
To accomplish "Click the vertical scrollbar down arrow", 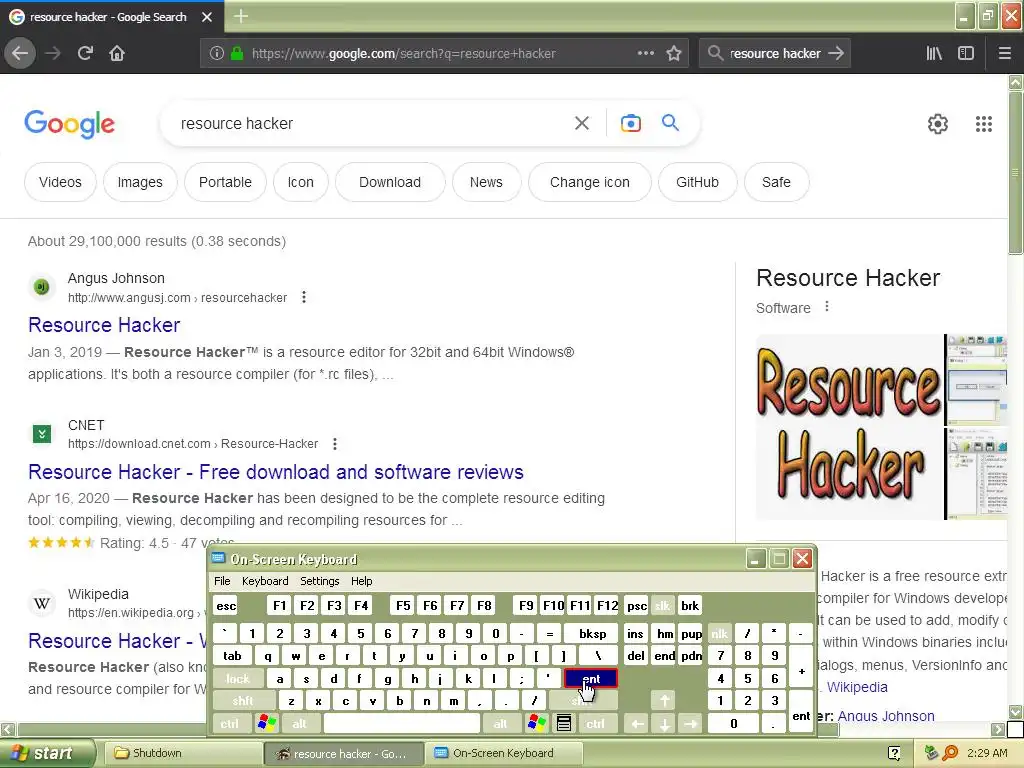I will click(x=1016, y=712).
